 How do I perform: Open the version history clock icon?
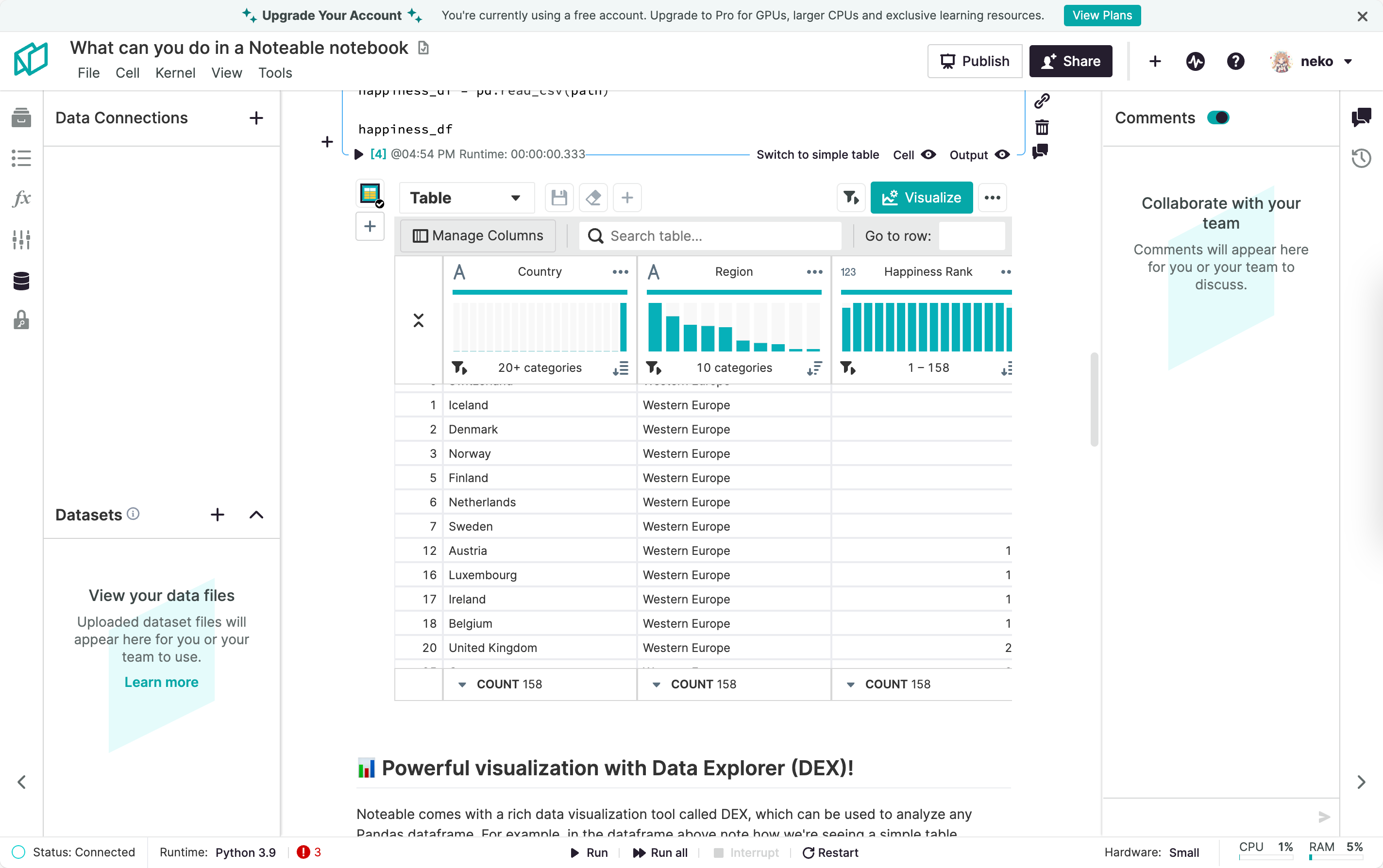[1361, 158]
